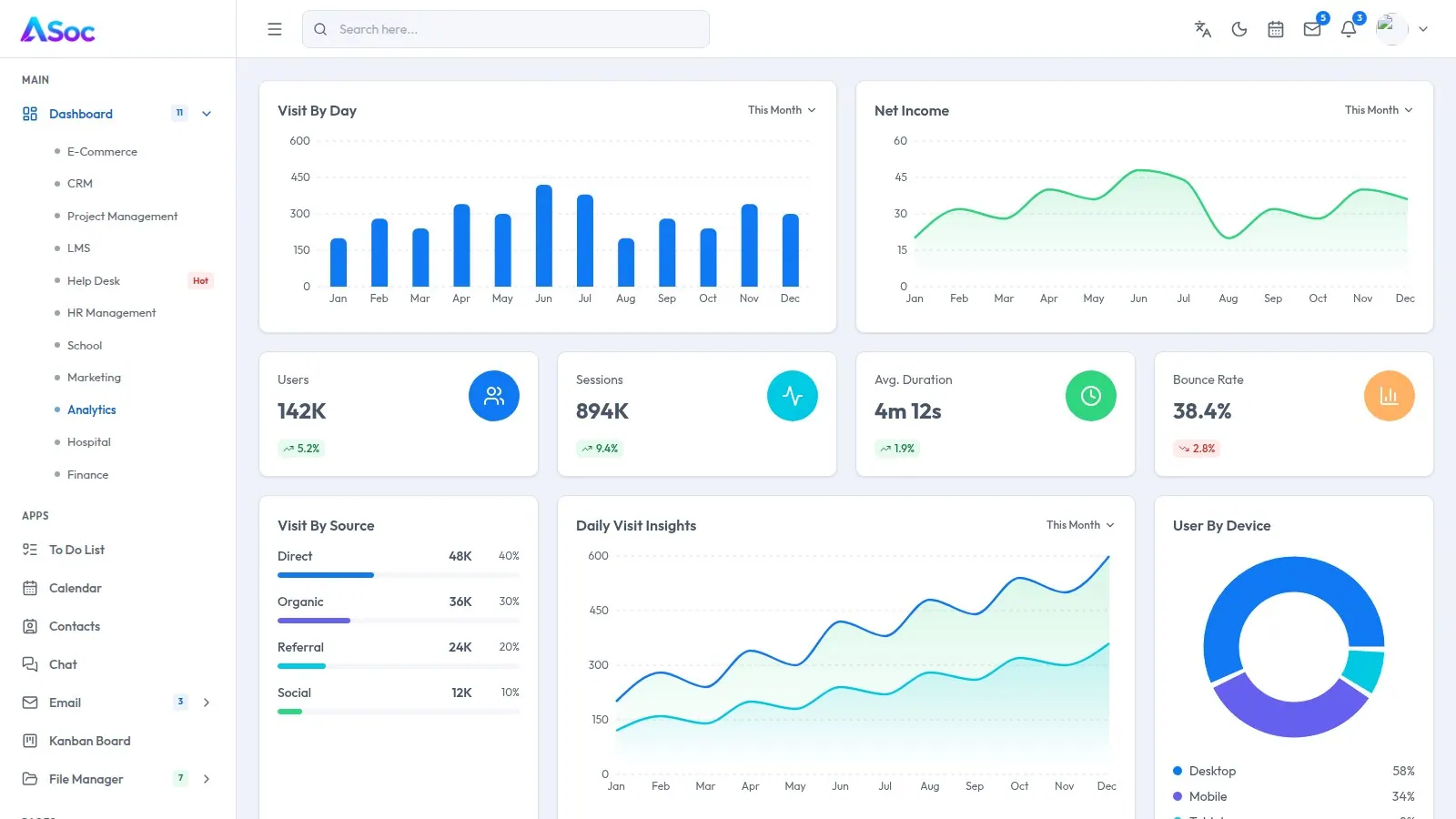Click the '4m 12s' duration value
This screenshot has height=819, width=1456.
click(x=908, y=411)
